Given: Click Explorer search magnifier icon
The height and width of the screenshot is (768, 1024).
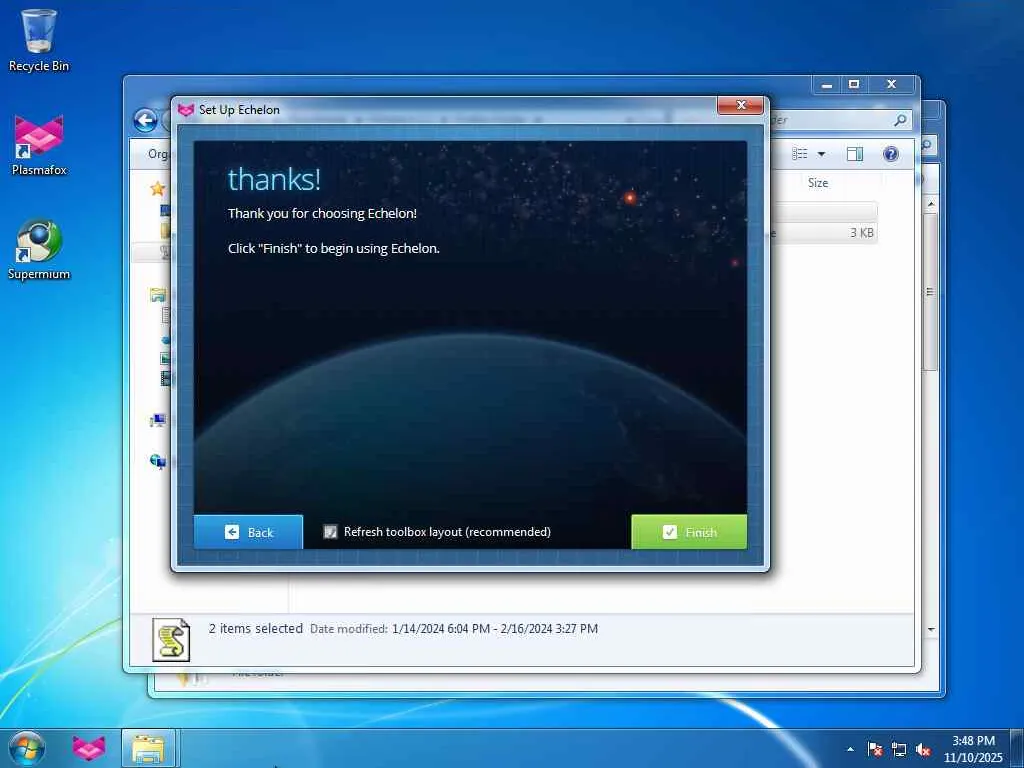Looking at the screenshot, I should (900, 120).
